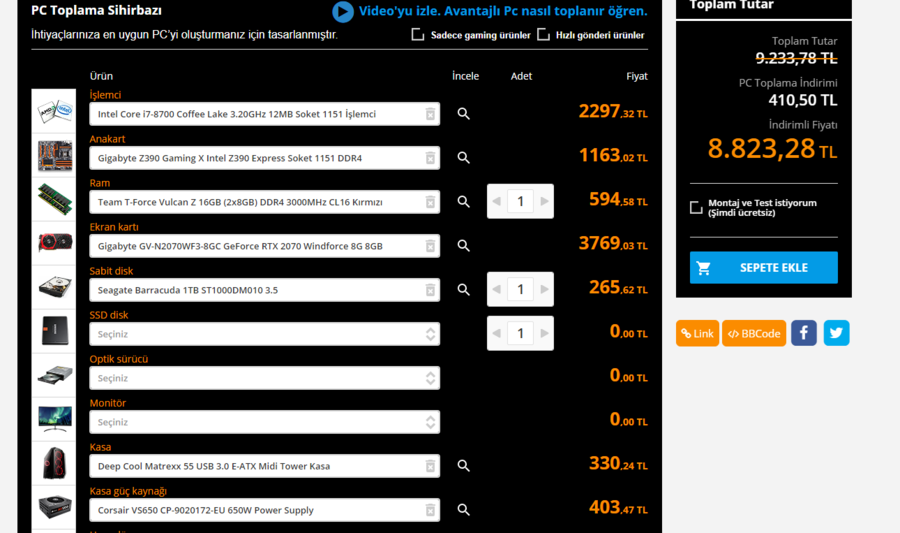Open the Kasa case selection field
Viewport: 900px width, 533px height.
(265, 466)
